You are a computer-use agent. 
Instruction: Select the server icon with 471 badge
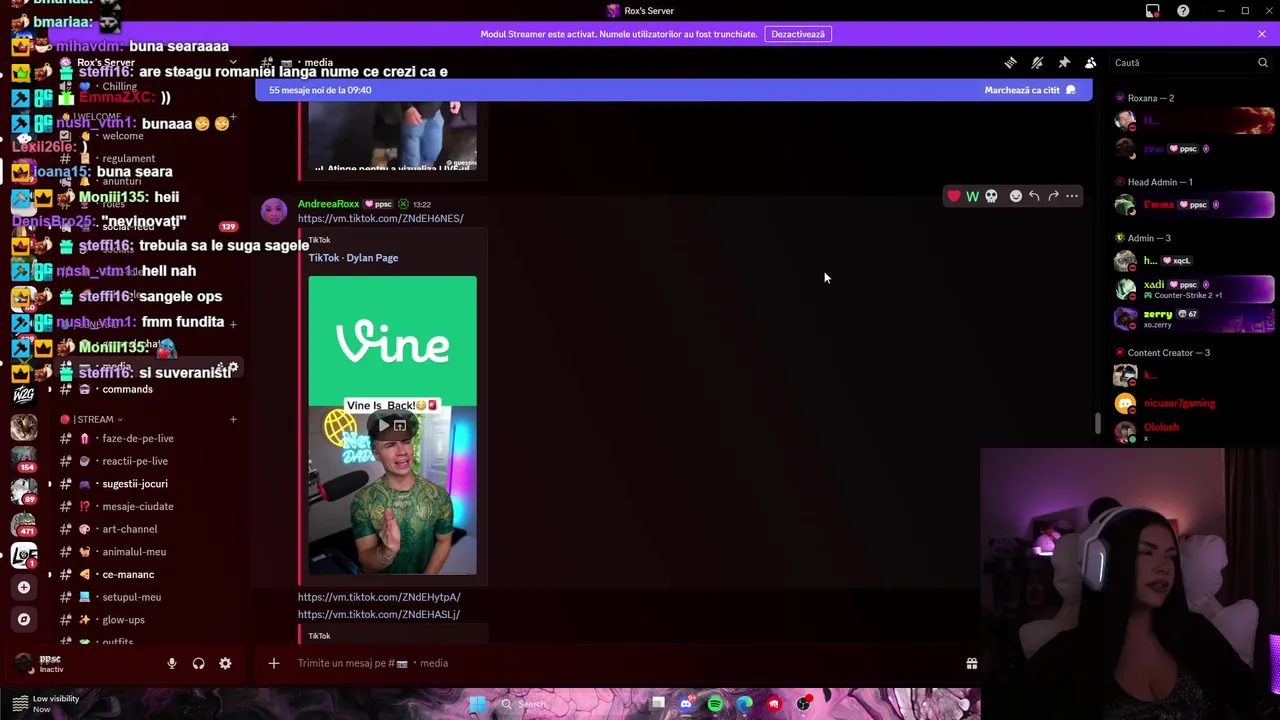[x=23, y=523]
